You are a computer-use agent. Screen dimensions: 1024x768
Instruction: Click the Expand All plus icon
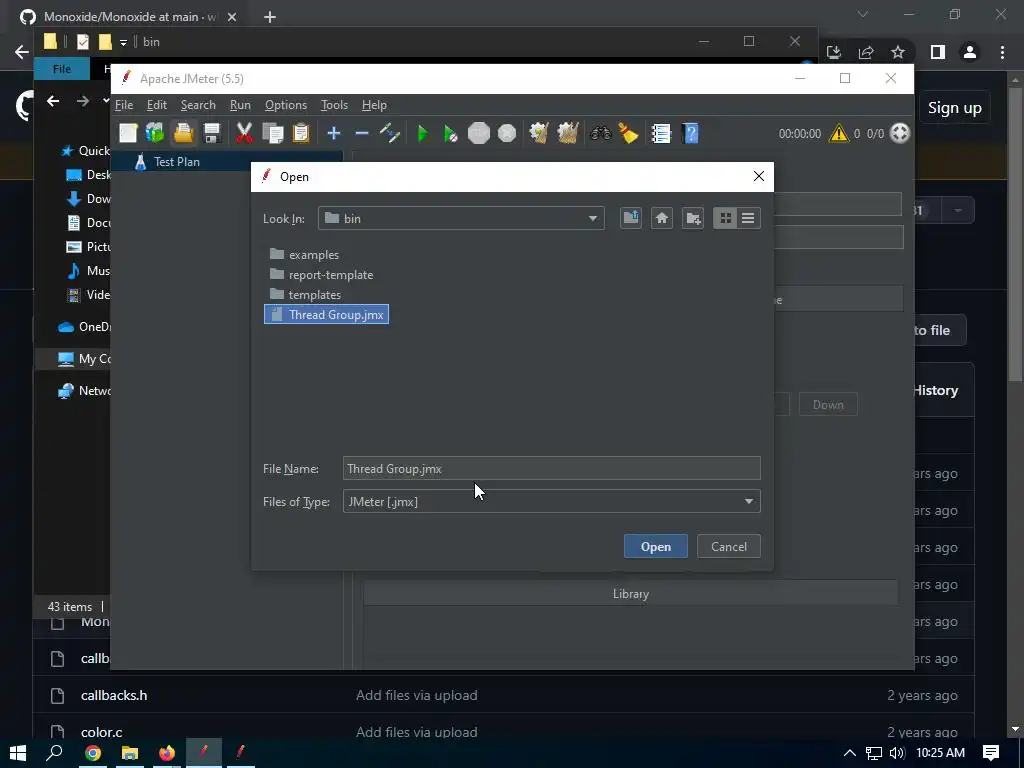click(334, 133)
